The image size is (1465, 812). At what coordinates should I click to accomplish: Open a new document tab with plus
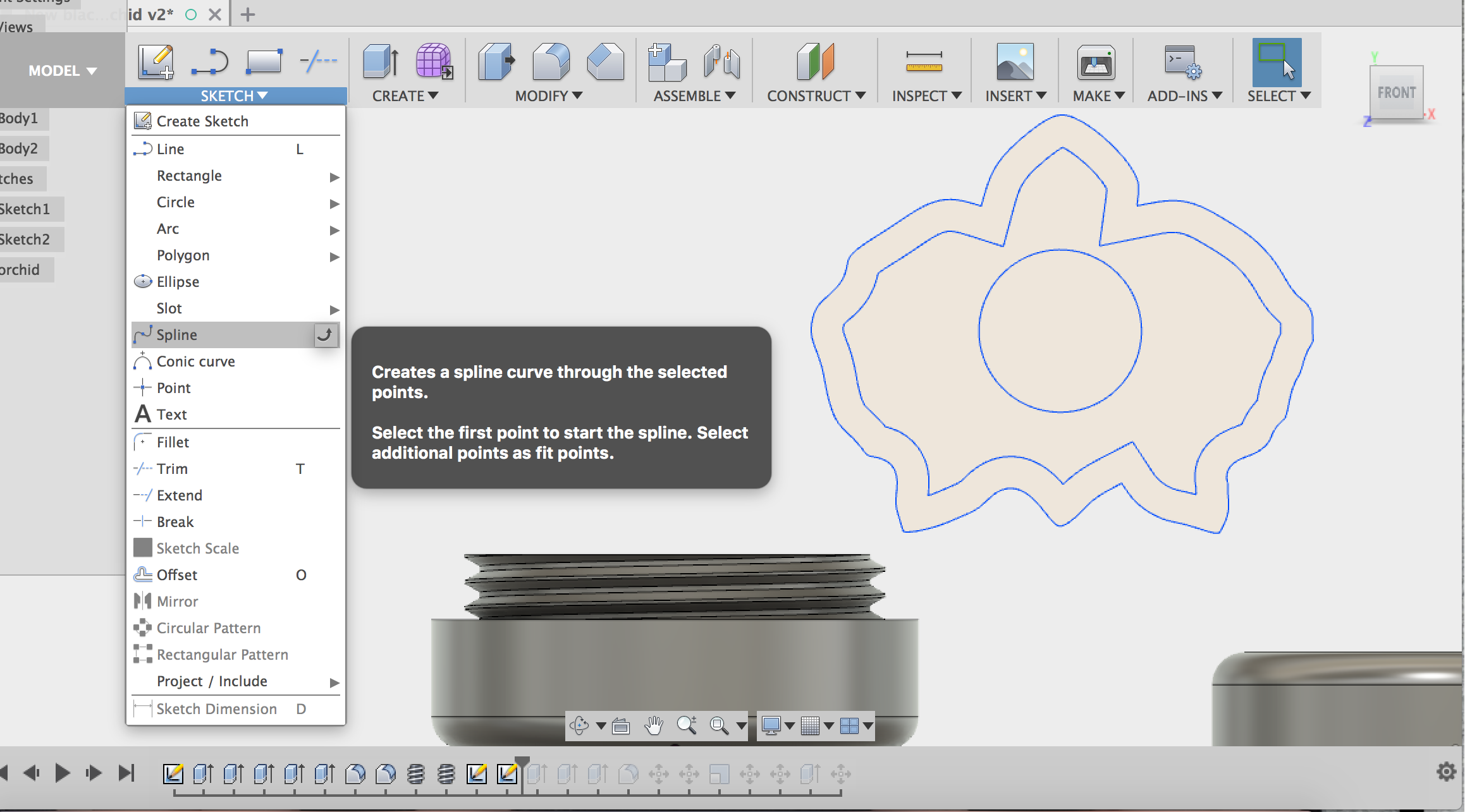pos(248,14)
